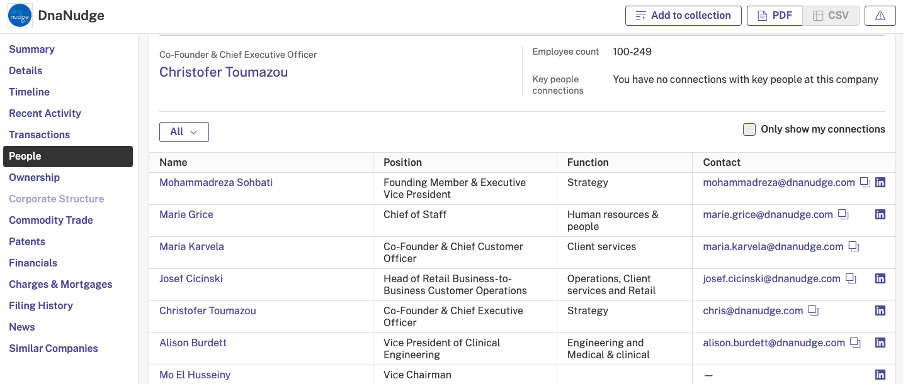Enable Only show my connections checkbox
Viewport: 904px width, 384px height.
(x=749, y=129)
